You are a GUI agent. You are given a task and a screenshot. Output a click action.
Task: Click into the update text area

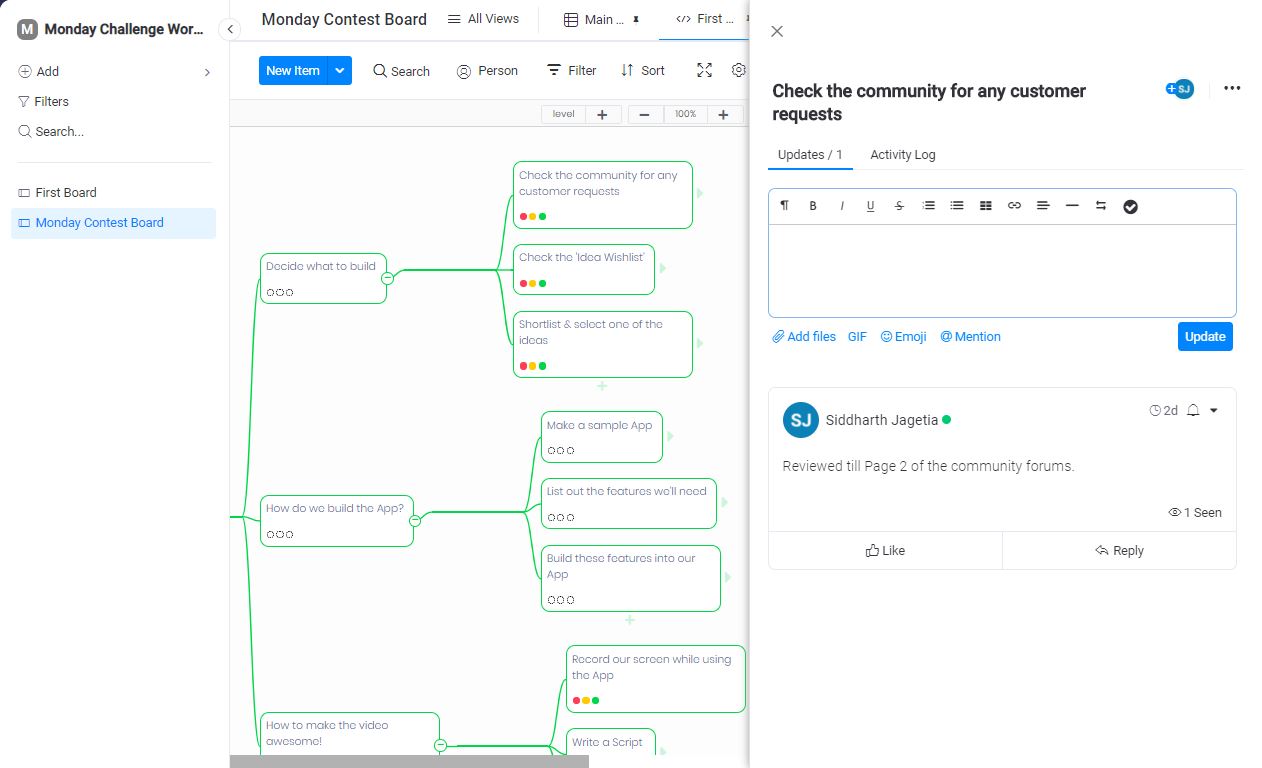(1002, 270)
